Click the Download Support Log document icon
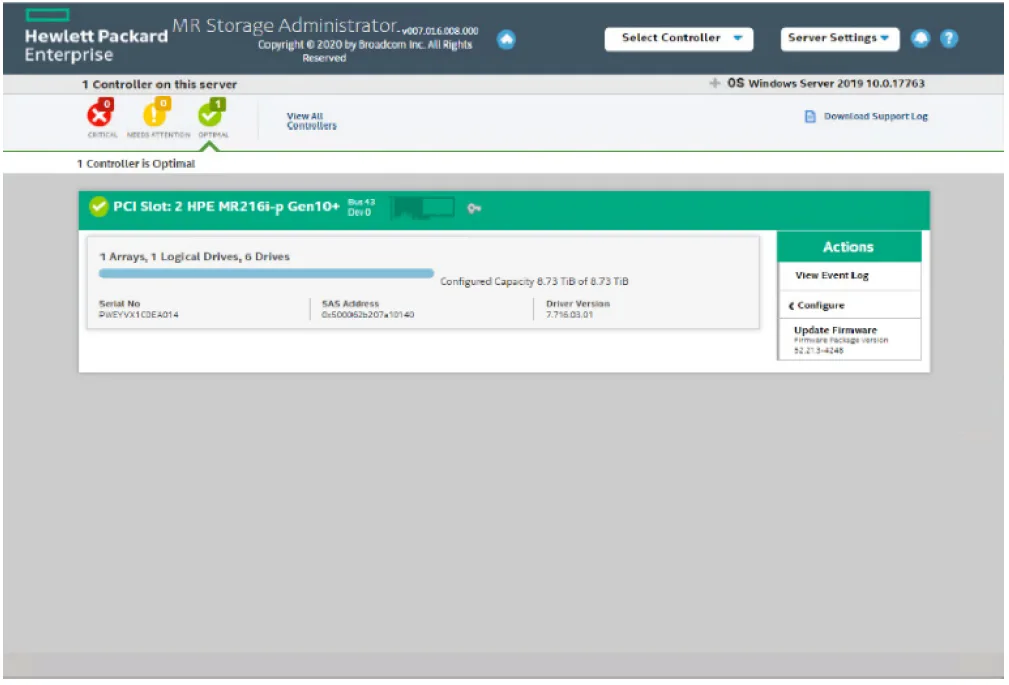The width and height of the screenshot is (1009, 685). point(810,117)
